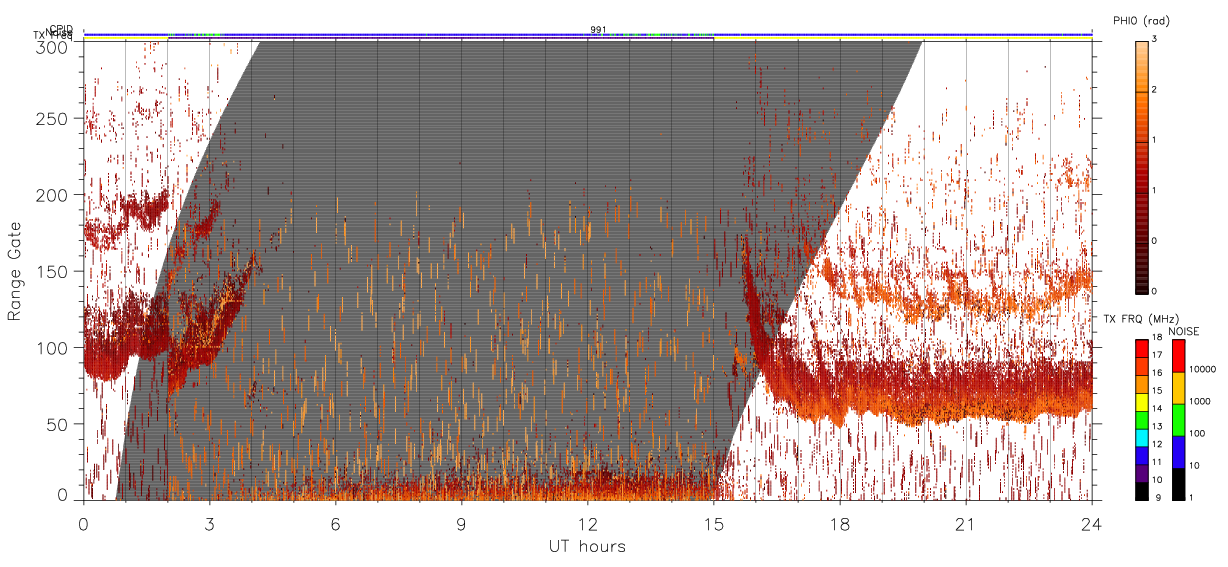
Task: Click the PHI0 (rad) colorbar title
Action: tap(1142, 21)
